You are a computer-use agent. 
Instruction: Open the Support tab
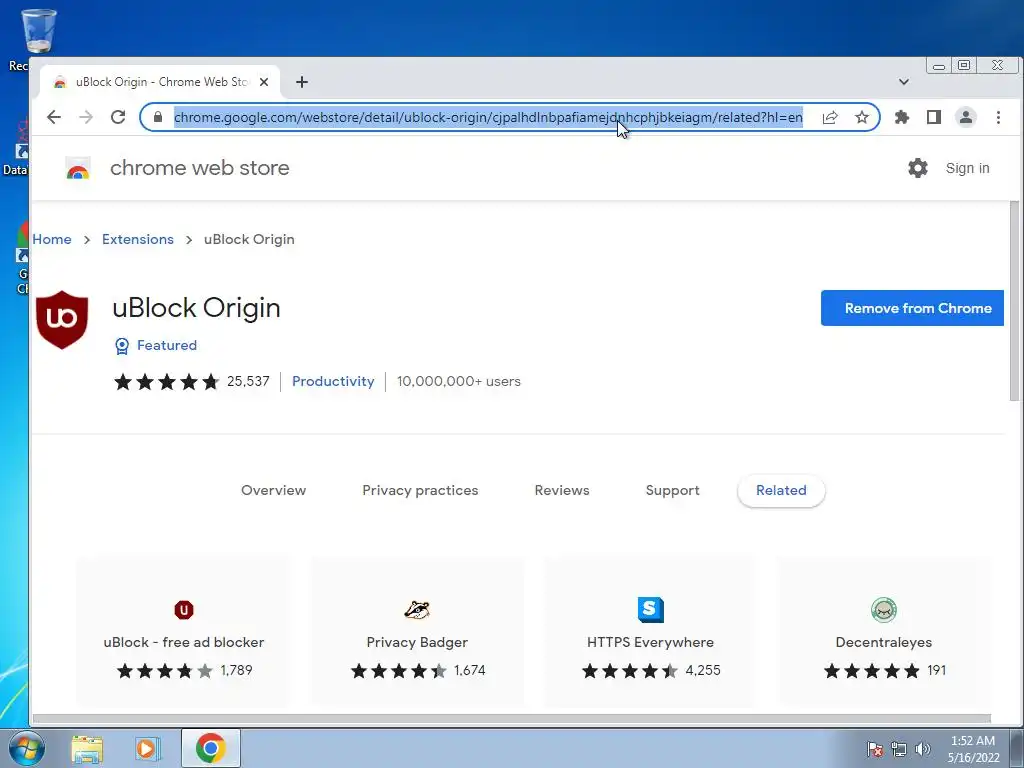(x=673, y=490)
